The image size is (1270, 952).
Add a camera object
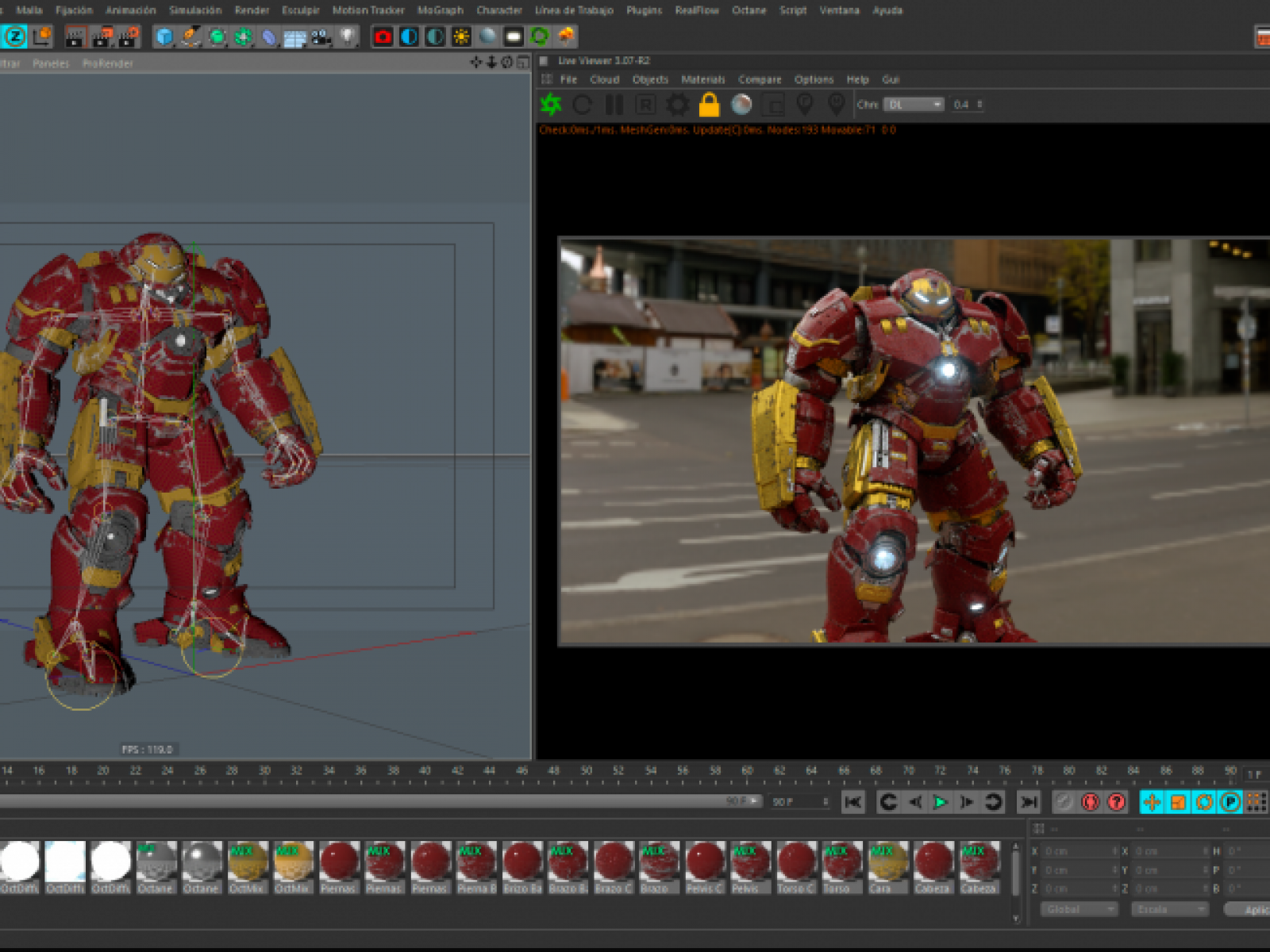coord(321,36)
